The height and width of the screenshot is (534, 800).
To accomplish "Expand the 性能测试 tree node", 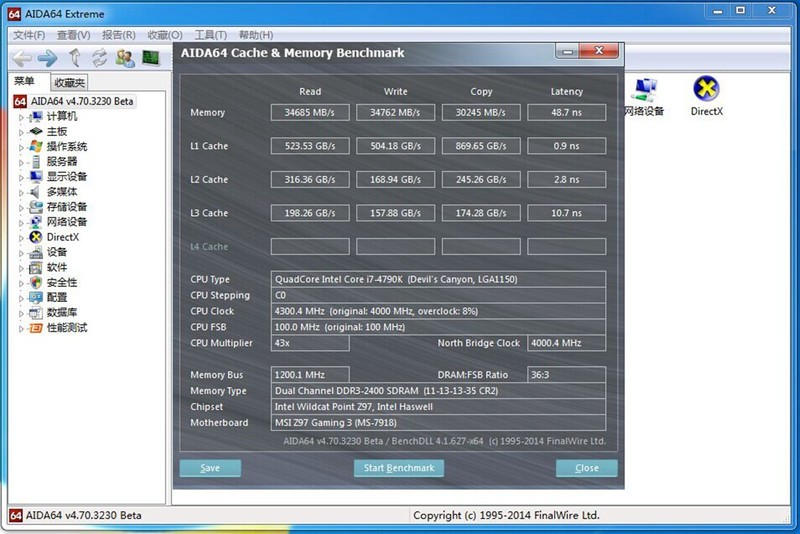I will (x=21, y=328).
